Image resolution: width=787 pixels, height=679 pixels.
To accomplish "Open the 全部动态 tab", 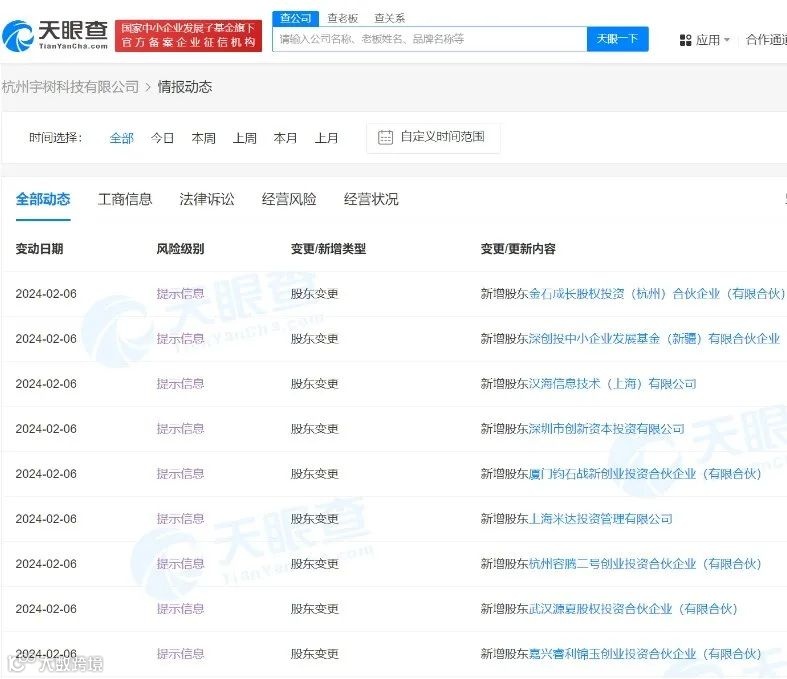I will [x=43, y=199].
